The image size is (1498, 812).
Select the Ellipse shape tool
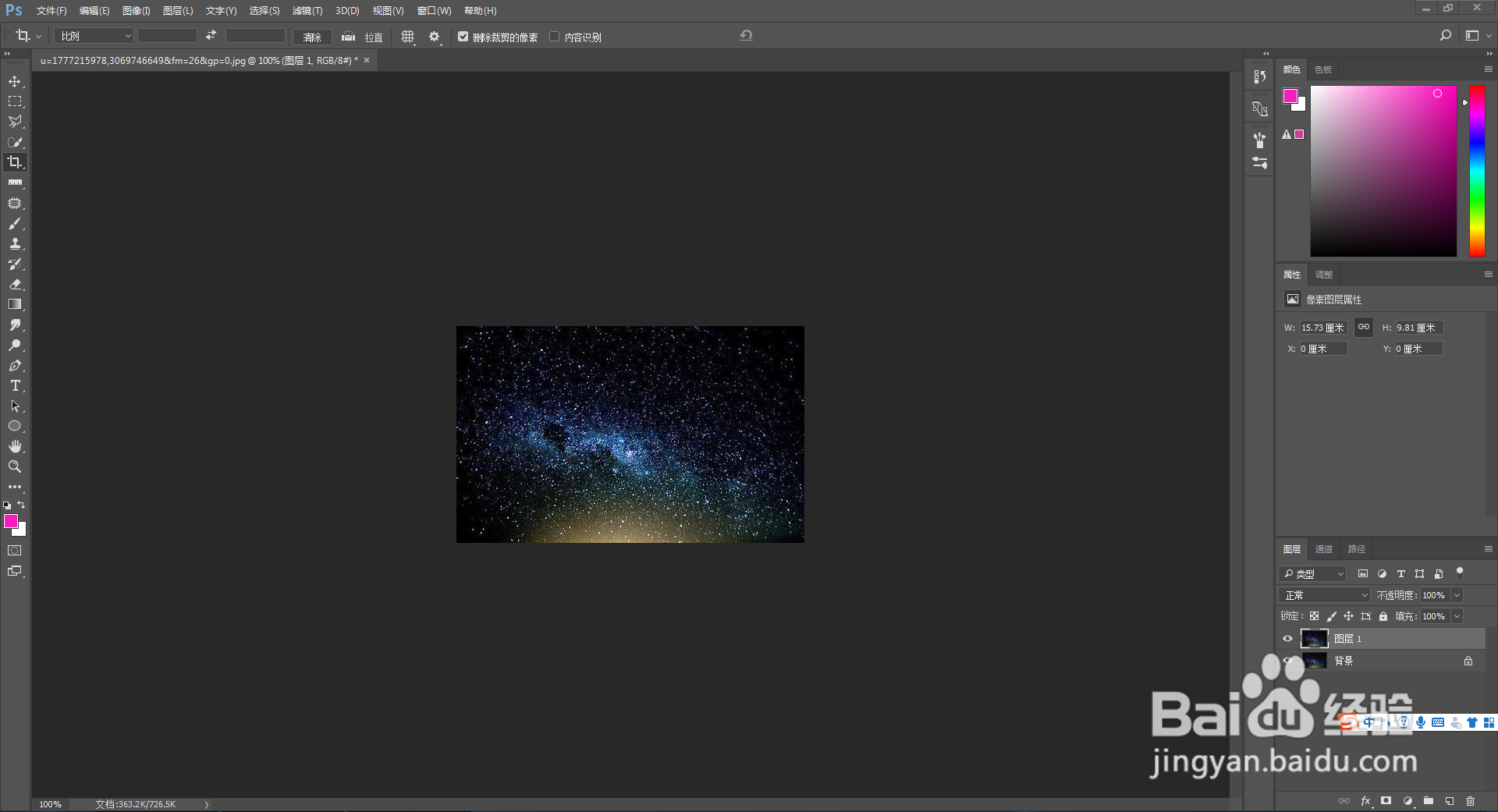pyautogui.click(x=15, y=427)
